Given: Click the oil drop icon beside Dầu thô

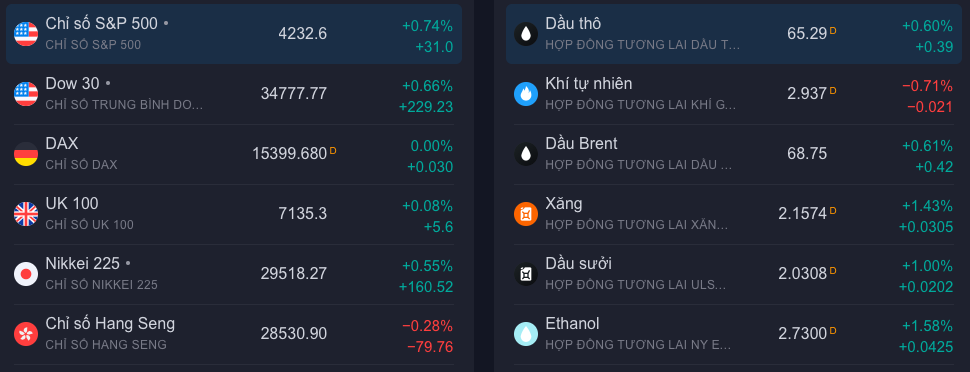Looking at the screenshot, I should (x=526, y=33).
